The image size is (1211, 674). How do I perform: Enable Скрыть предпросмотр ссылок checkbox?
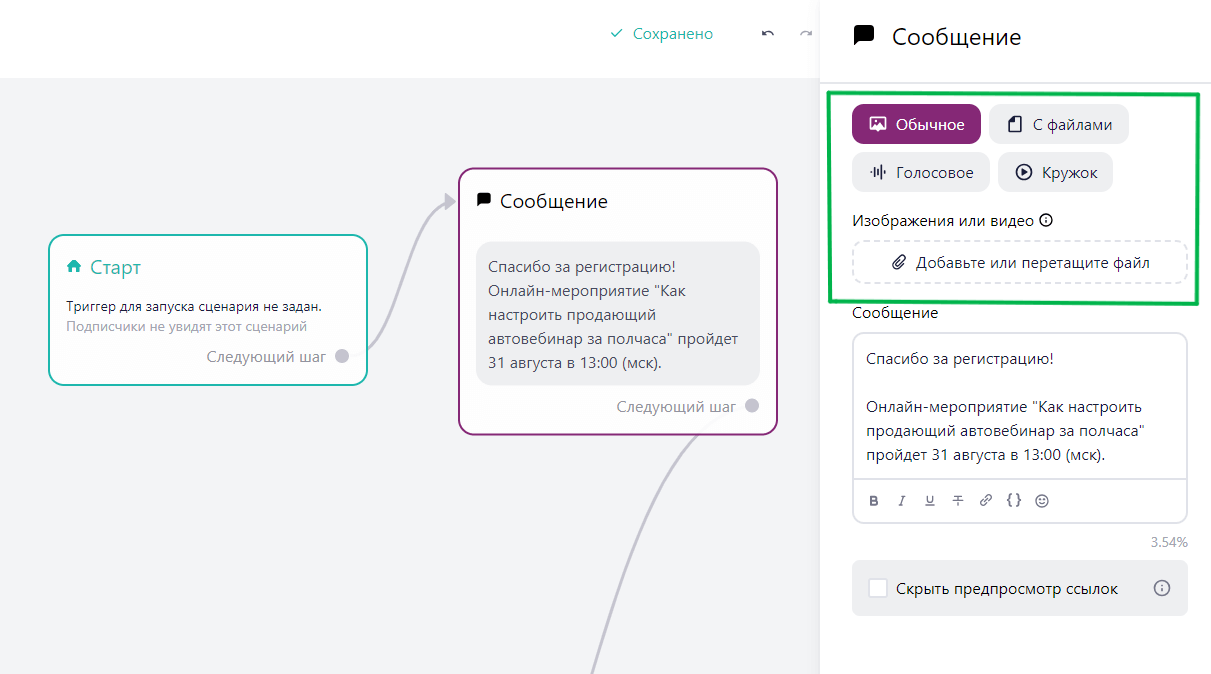point(878,588)
